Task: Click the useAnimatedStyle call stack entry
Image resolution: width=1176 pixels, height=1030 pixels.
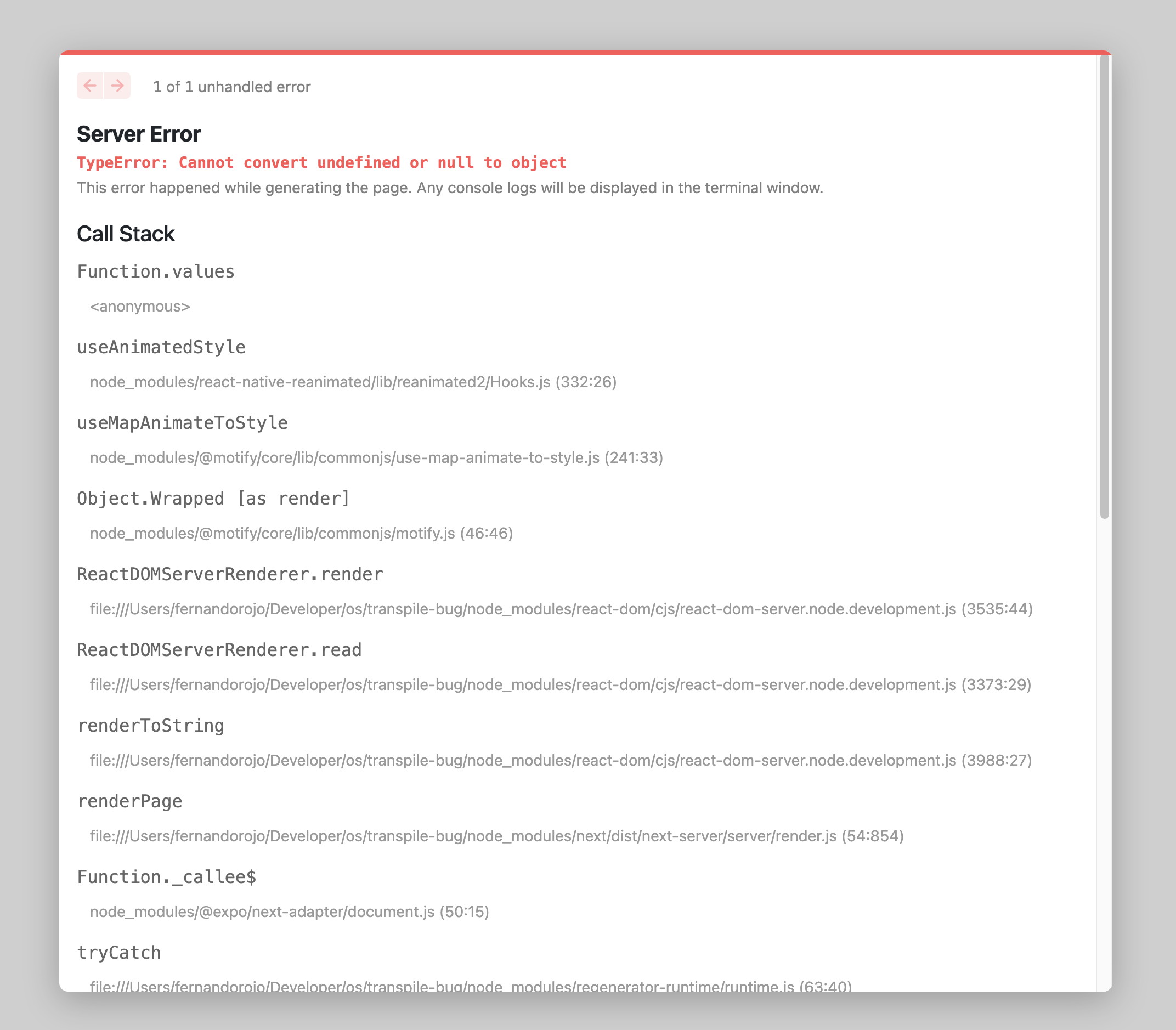Action: (x=161, y=346)
